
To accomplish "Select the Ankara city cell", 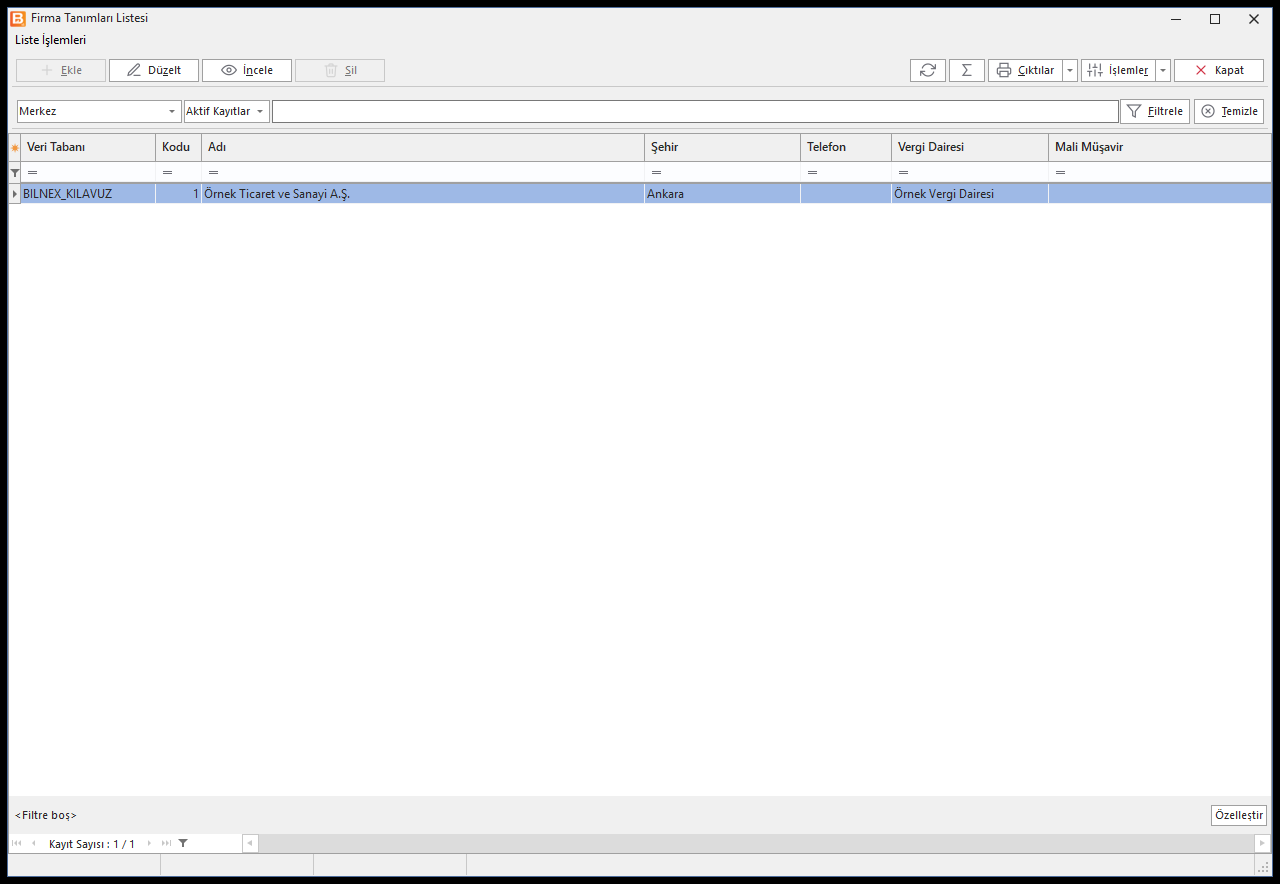I will 722,194.
